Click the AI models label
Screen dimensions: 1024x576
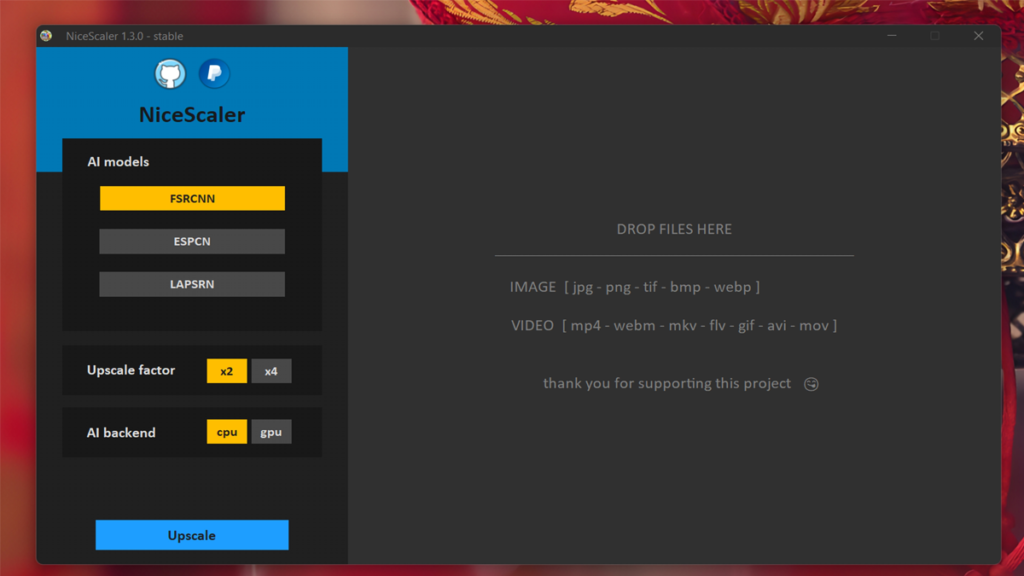(x=118, y=162)
